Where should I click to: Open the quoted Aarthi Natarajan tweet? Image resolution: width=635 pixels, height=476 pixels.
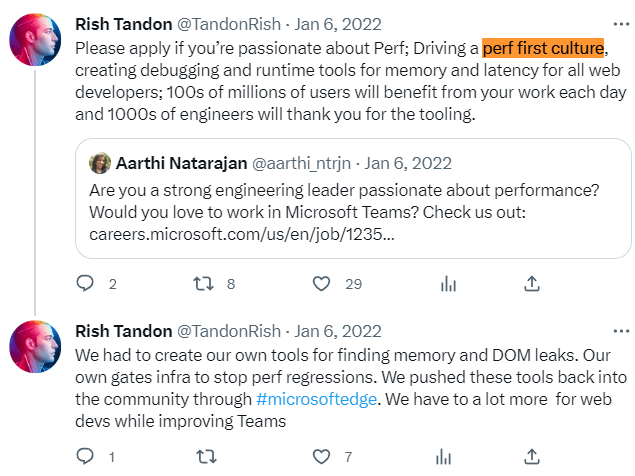click(353, 199)
